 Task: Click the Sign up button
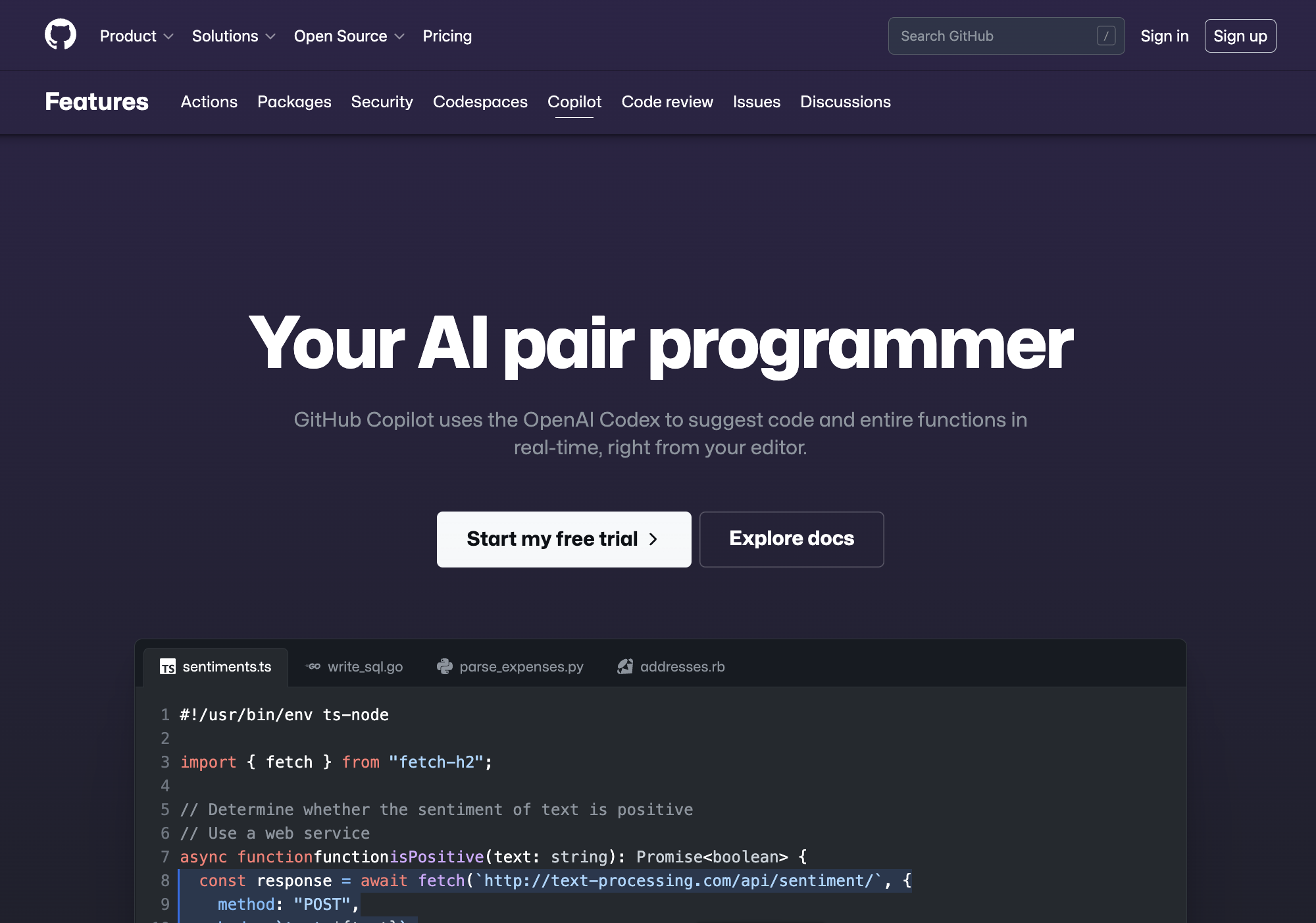pyautogui.click(x=1240, y=36)
